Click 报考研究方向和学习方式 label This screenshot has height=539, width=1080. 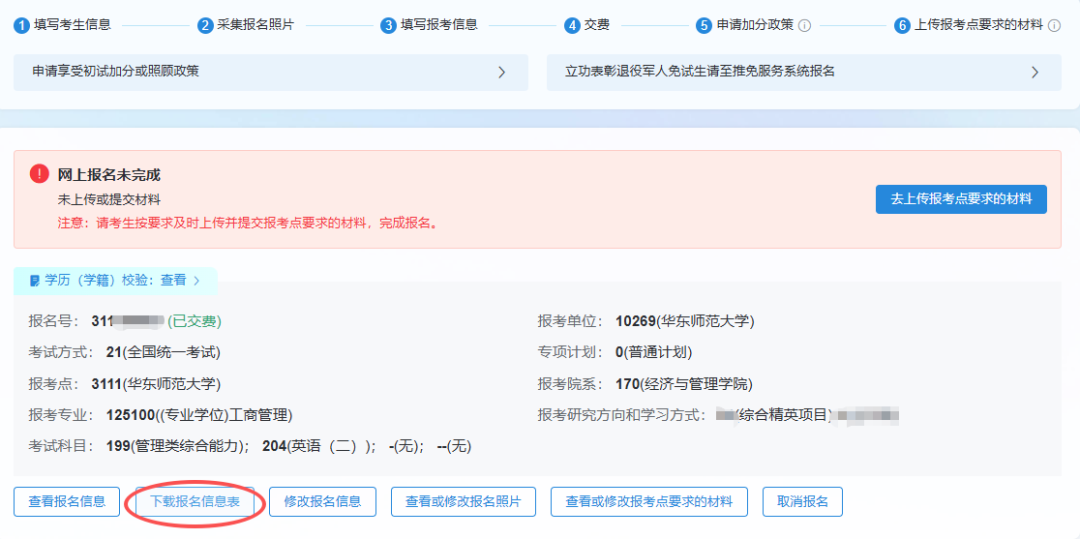click(x=622, y=416)
